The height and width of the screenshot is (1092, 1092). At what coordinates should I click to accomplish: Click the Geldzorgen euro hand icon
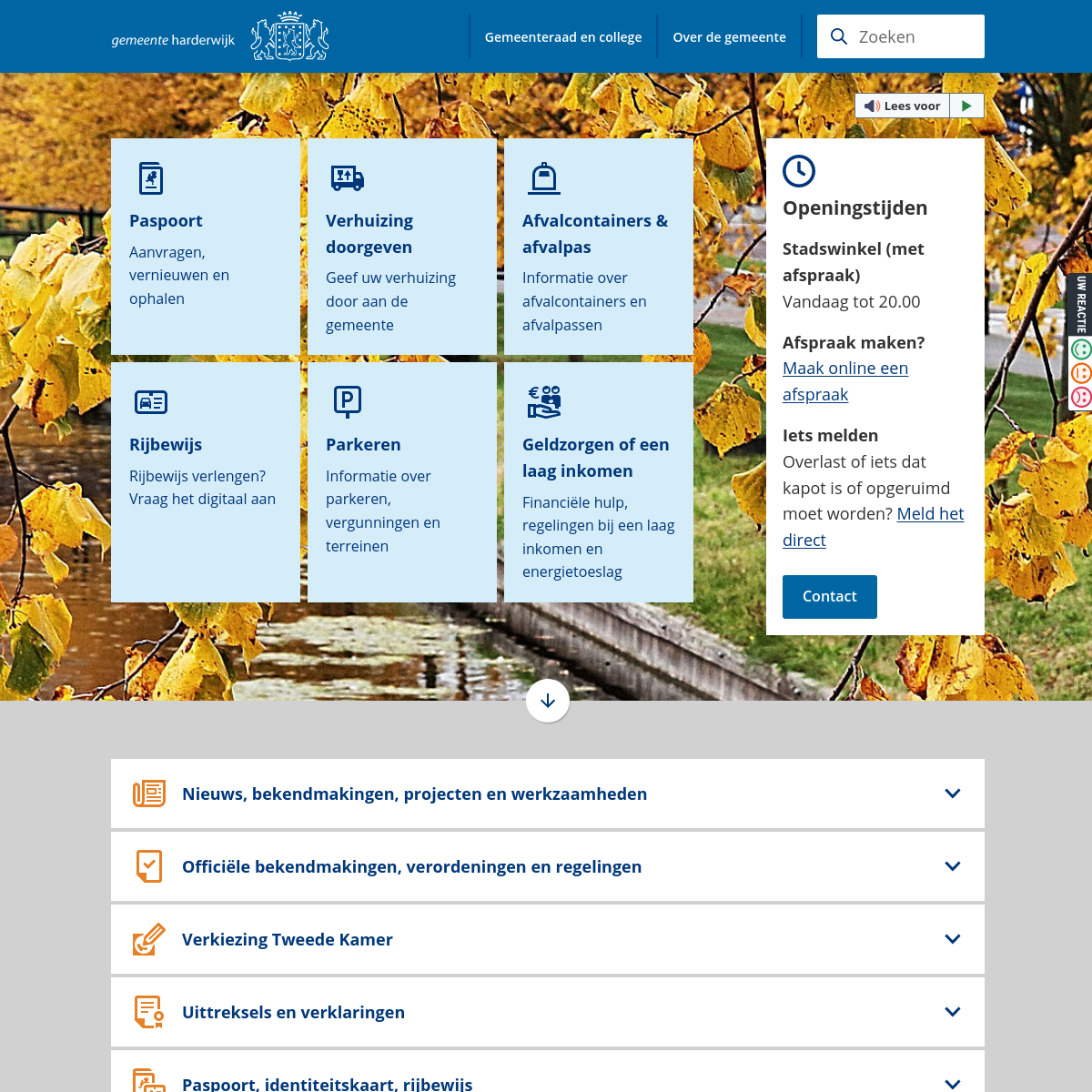point(544,401)
